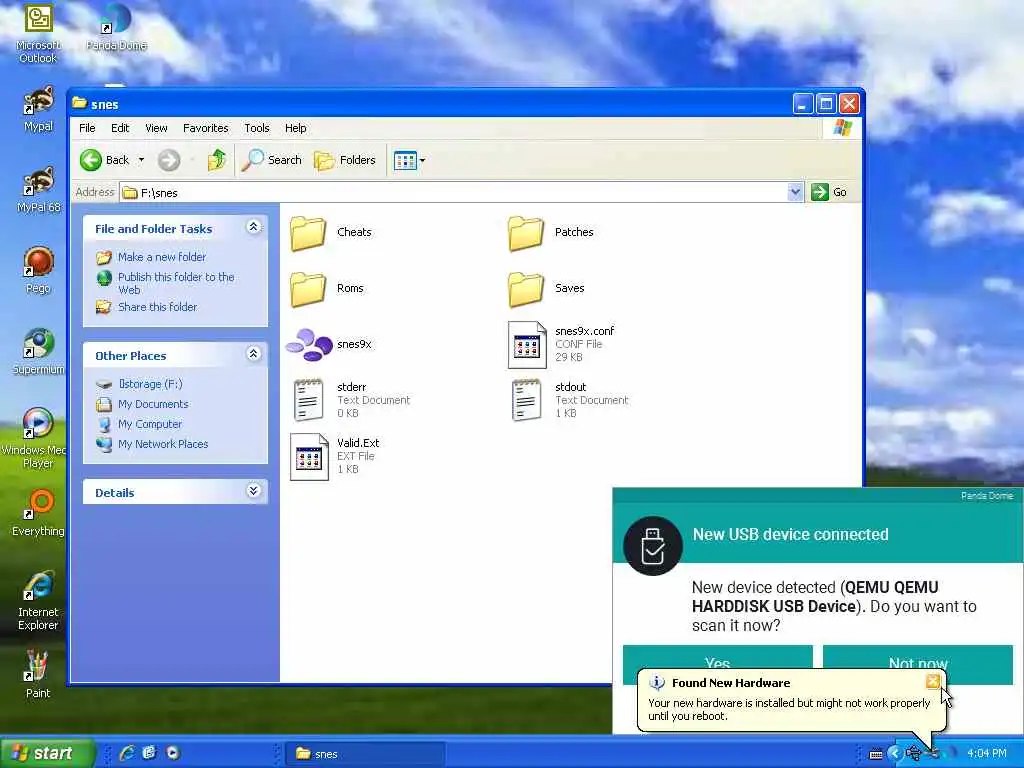
Task: Click the F:\snes address field
Action: click(454, 192)
